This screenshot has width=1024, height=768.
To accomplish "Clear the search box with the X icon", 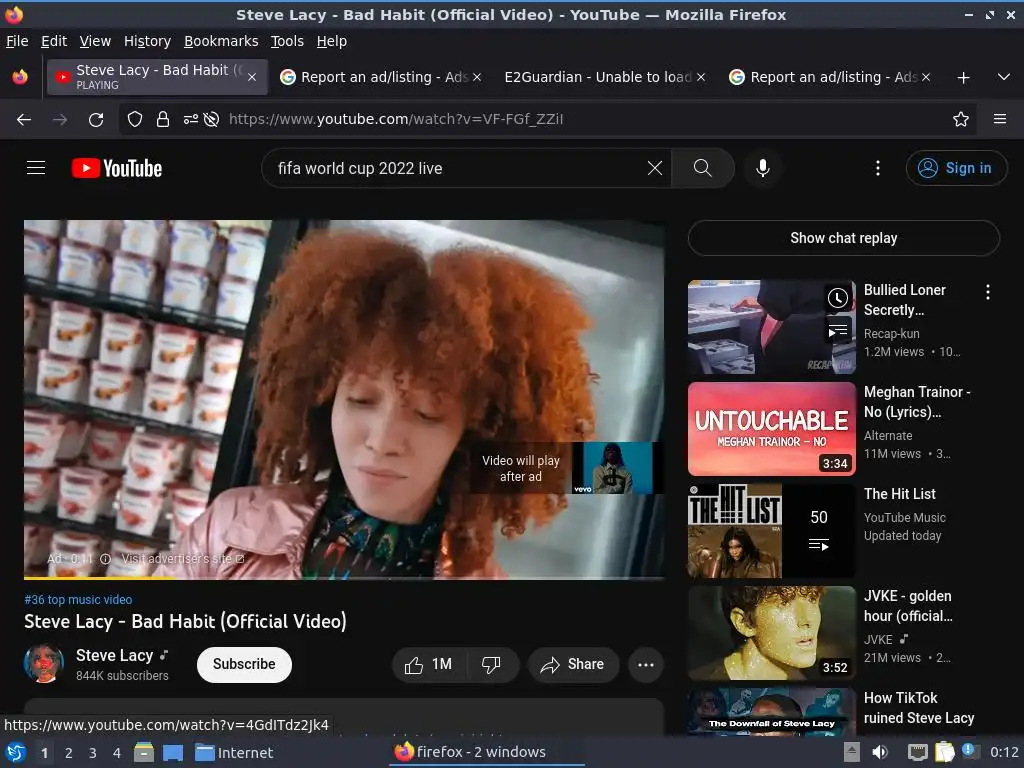I will [x=654, y=168].
